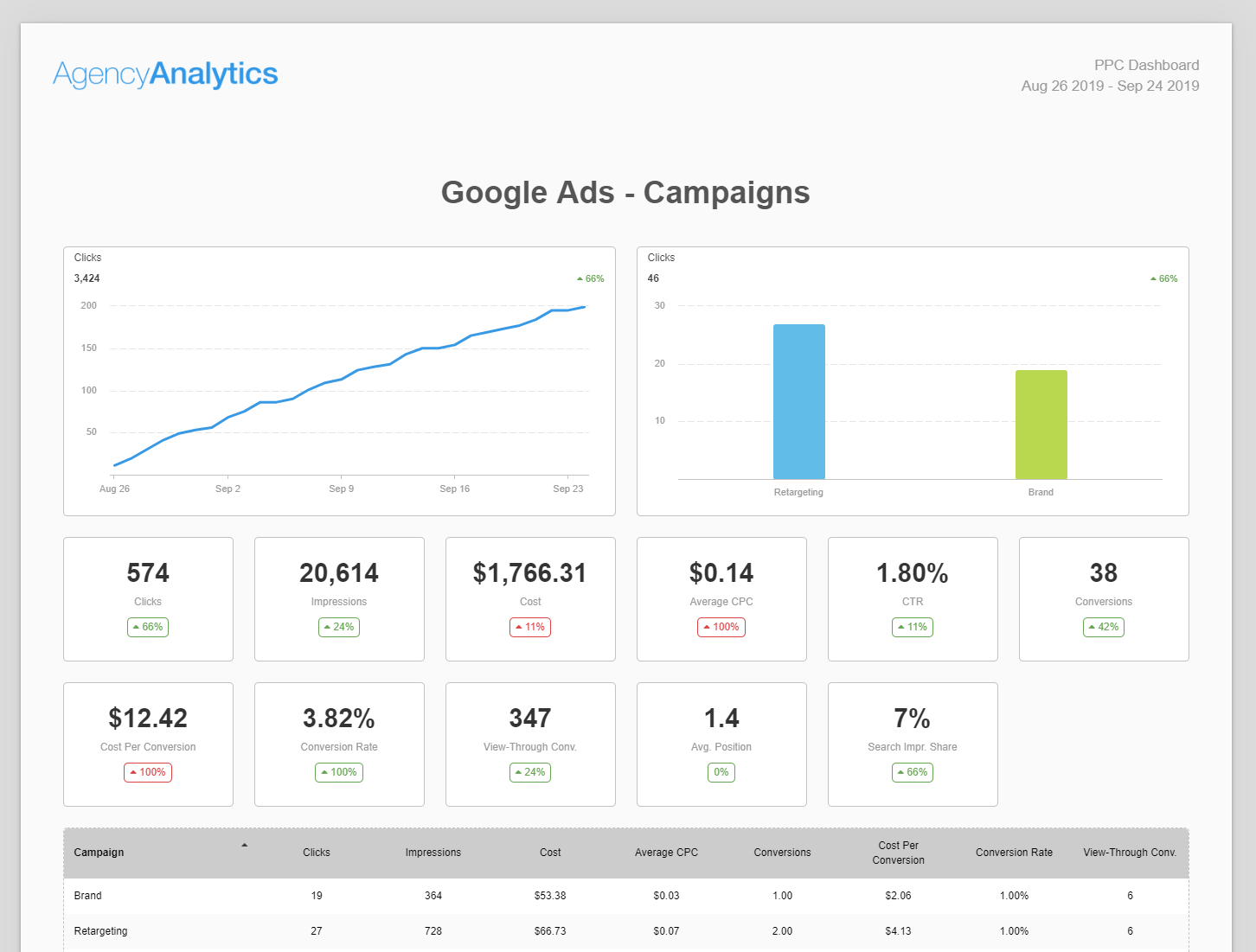Click the $0.07 average CPC cell
The width and height of the screenshot is (1256, 952).
click(x=666, y=931)
